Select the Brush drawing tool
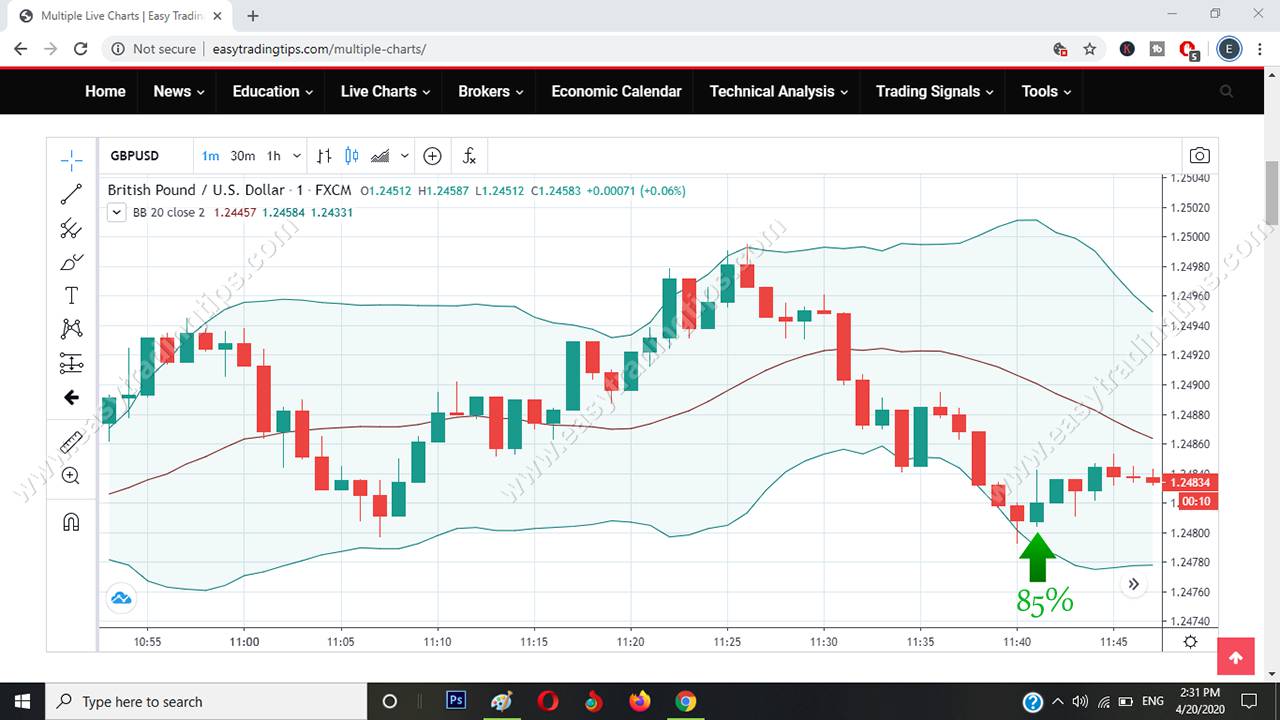 pos(70,262)
